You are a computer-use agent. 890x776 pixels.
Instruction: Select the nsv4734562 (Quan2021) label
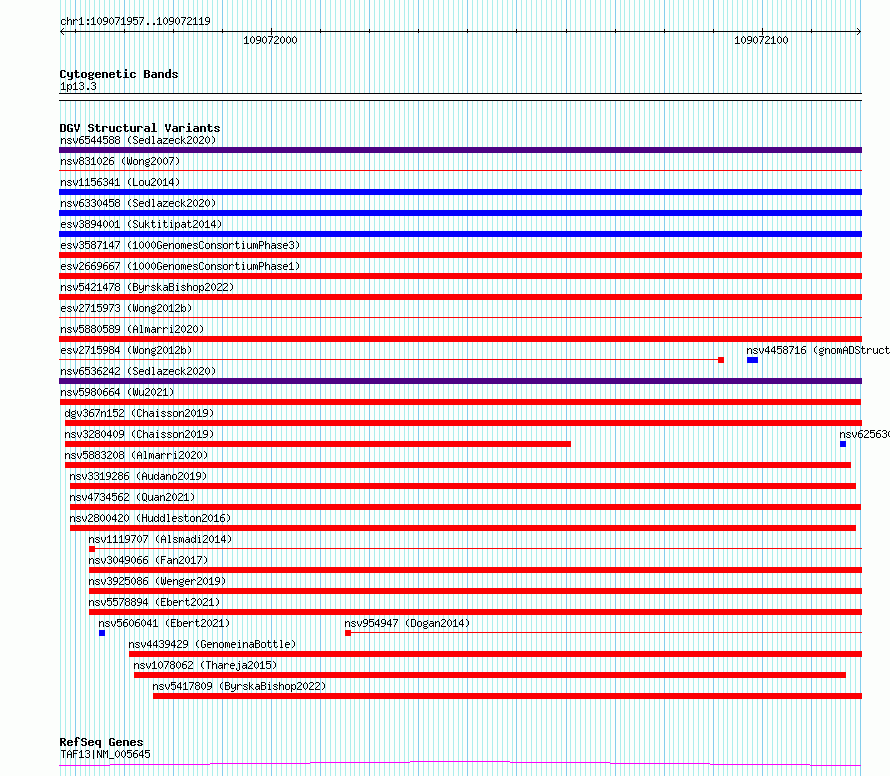point(132,497)
